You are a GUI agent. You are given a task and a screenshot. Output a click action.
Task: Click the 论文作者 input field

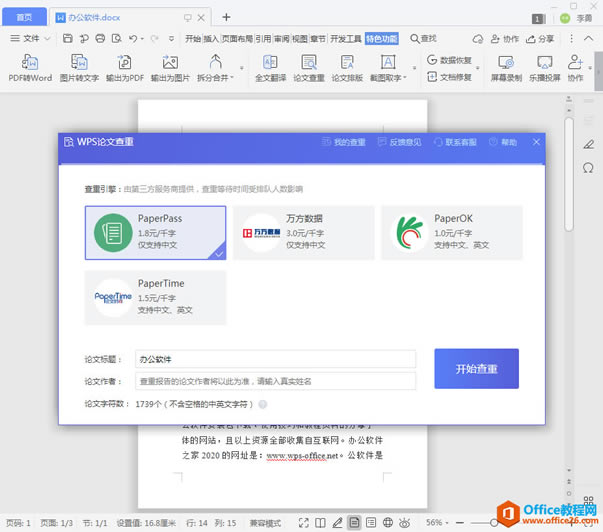coord(275,381)
